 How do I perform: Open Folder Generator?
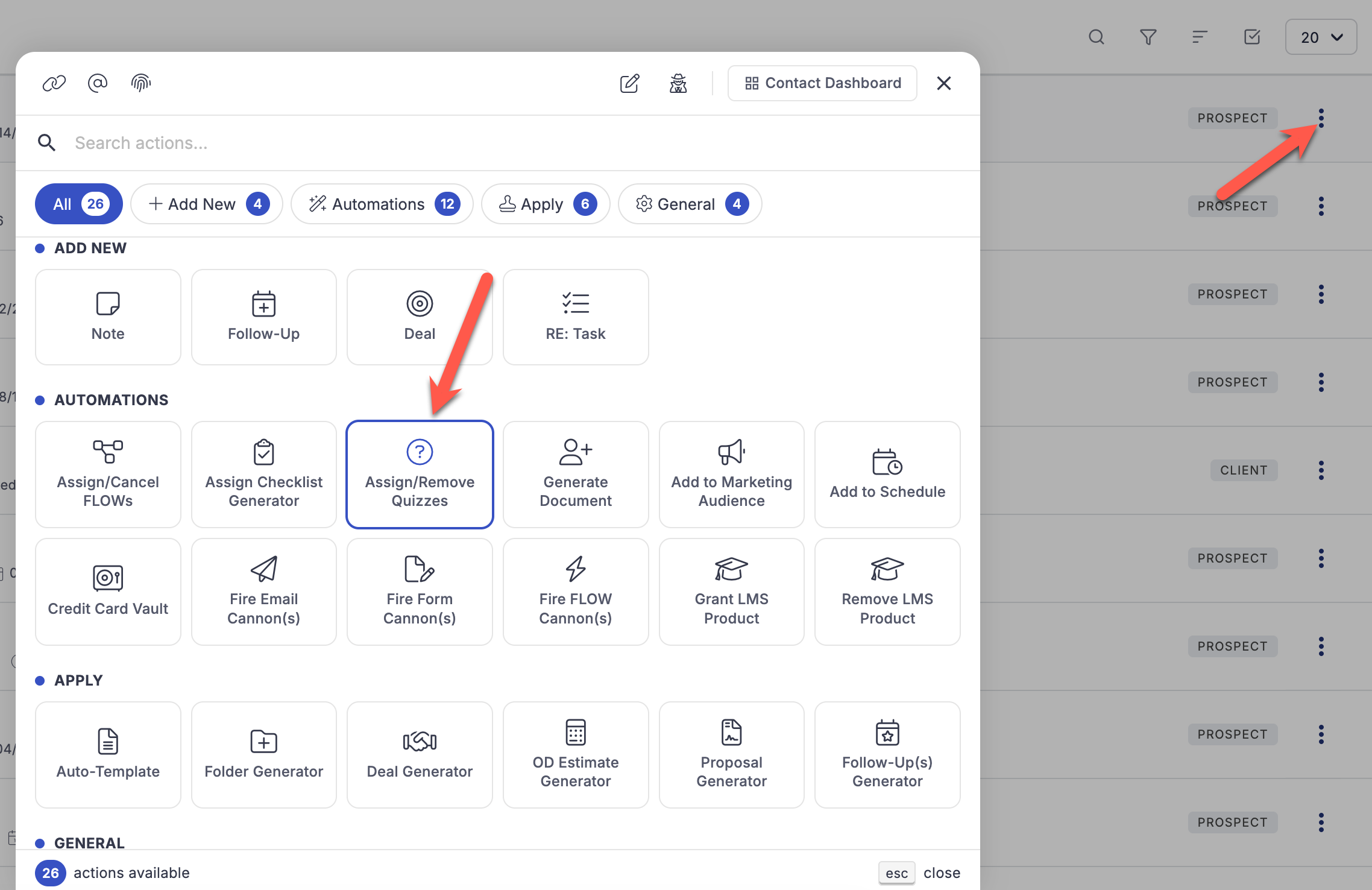[264, 755]
